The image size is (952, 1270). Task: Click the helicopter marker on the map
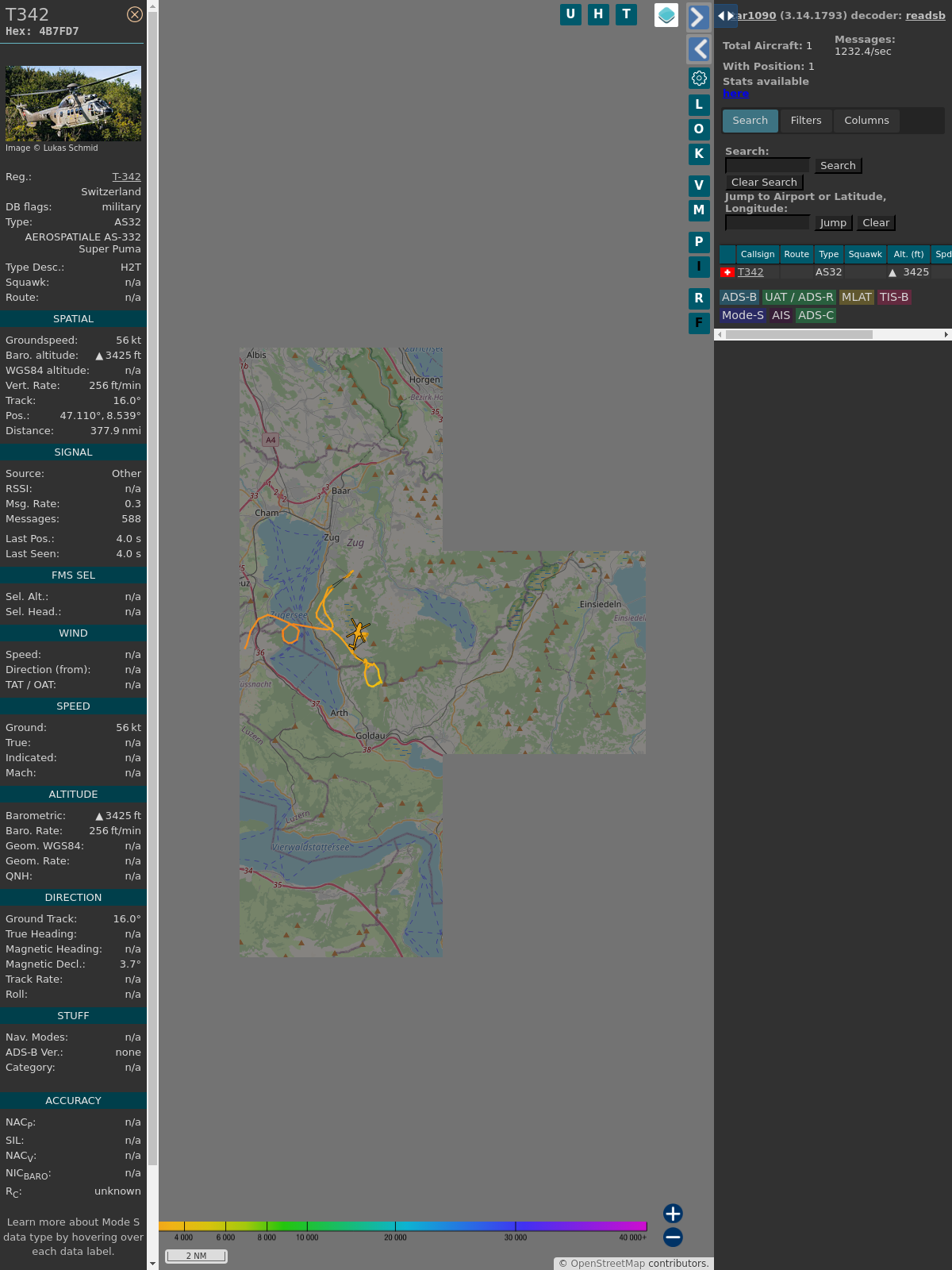click(358, 633)
